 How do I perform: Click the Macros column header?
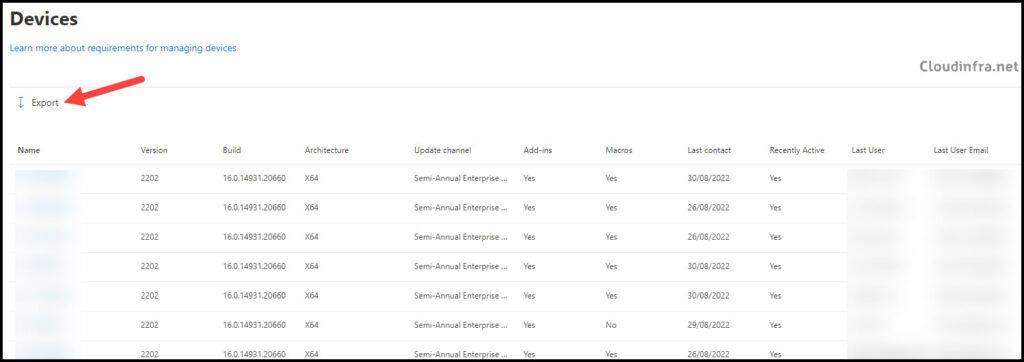618,150
